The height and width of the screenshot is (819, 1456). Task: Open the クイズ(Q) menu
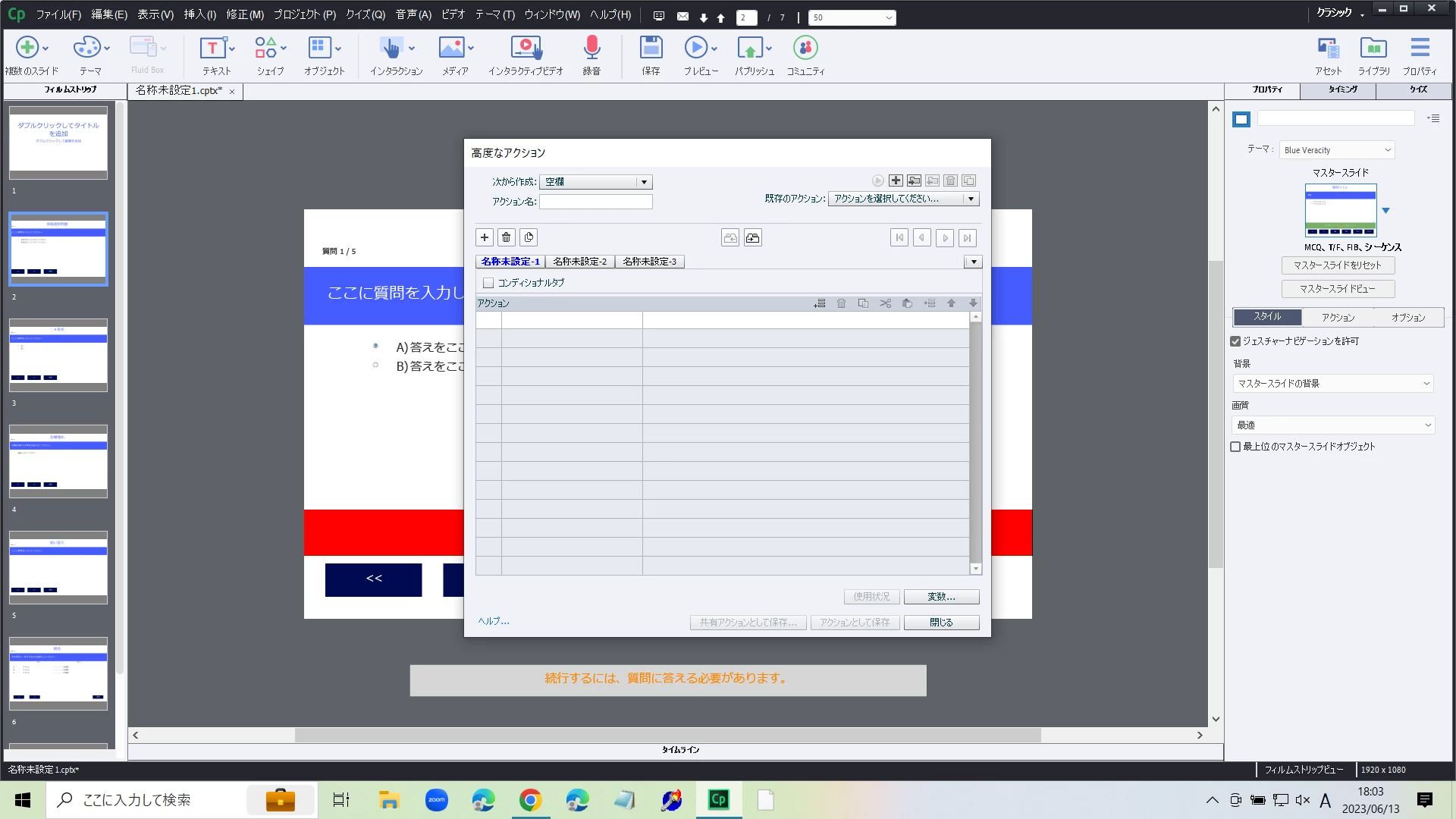(365, 14)
